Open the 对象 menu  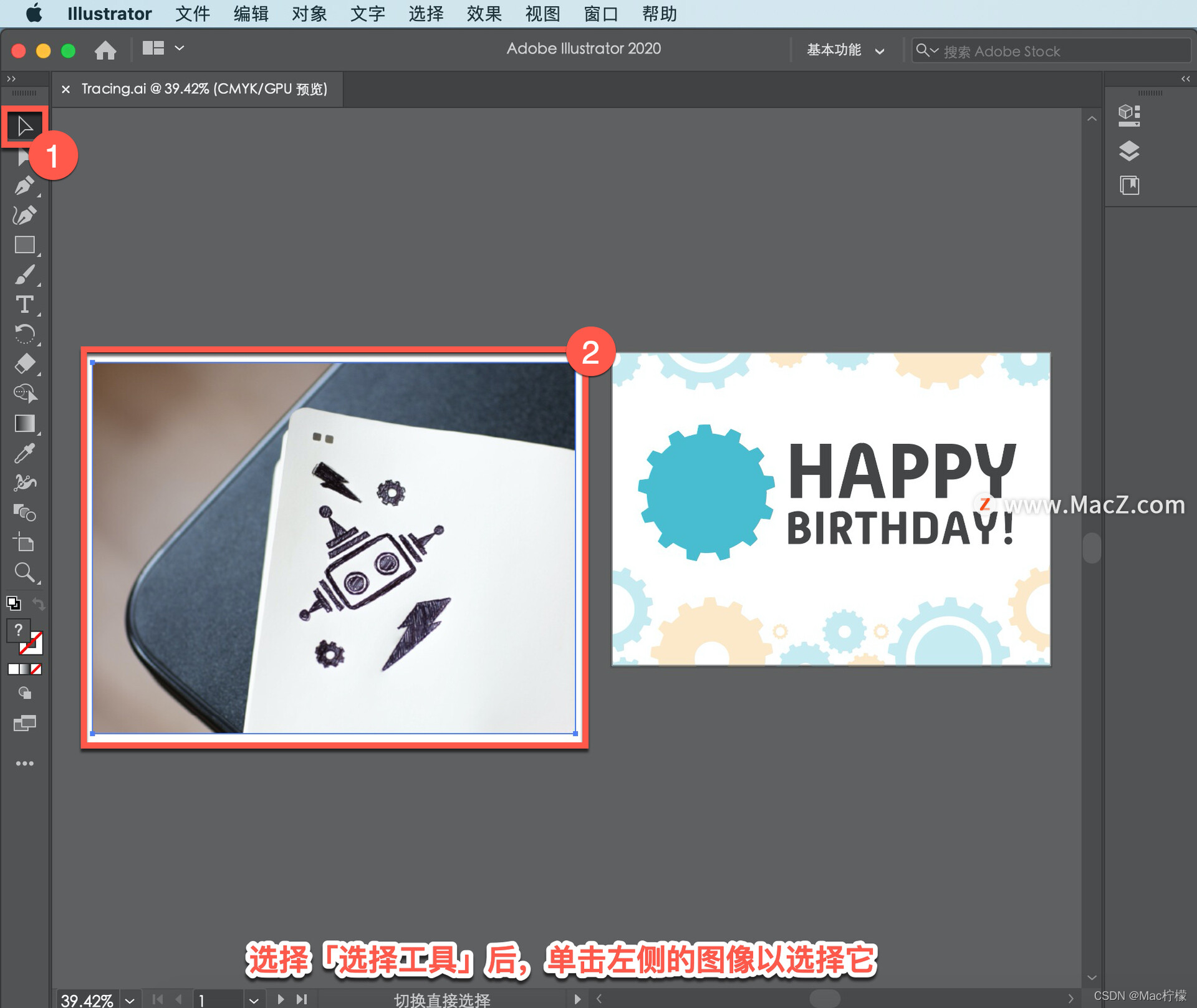[309, 14]
